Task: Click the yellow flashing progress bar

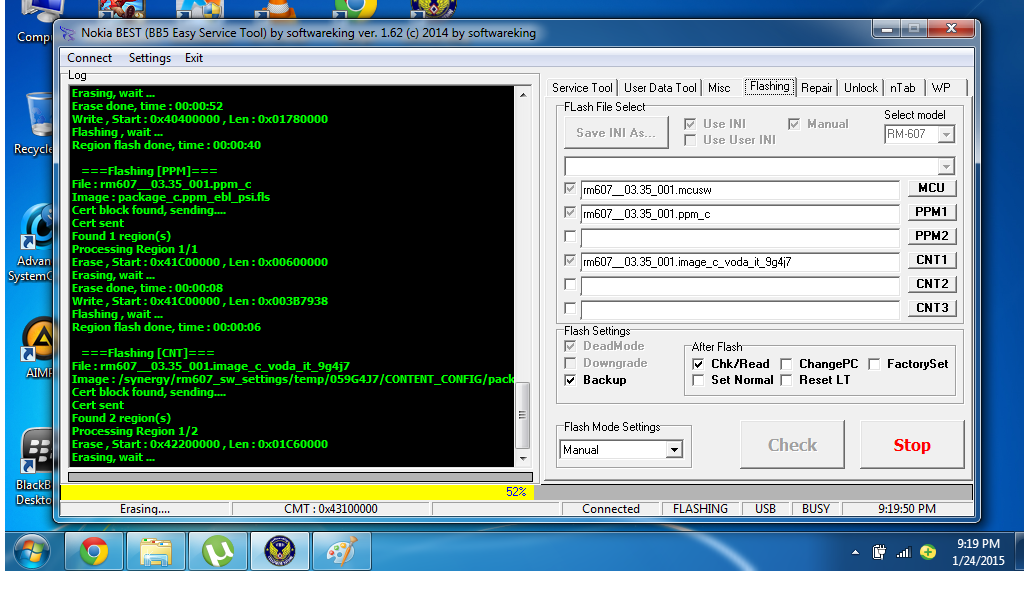Action: point(296,492)
